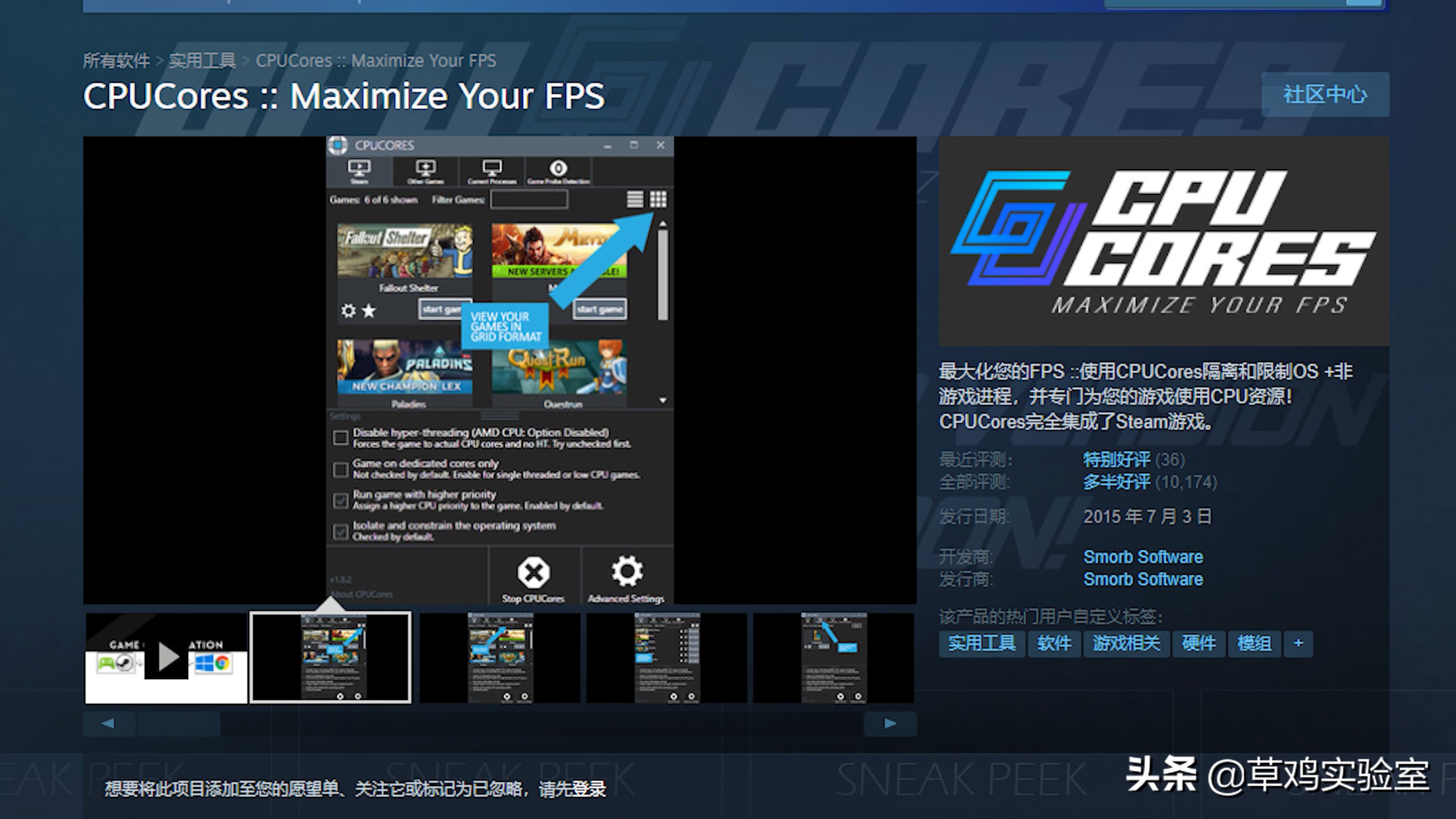Click the Filter Games input field
The image size is (1456, 819).
pyautogui.click(x=529, y=199)
